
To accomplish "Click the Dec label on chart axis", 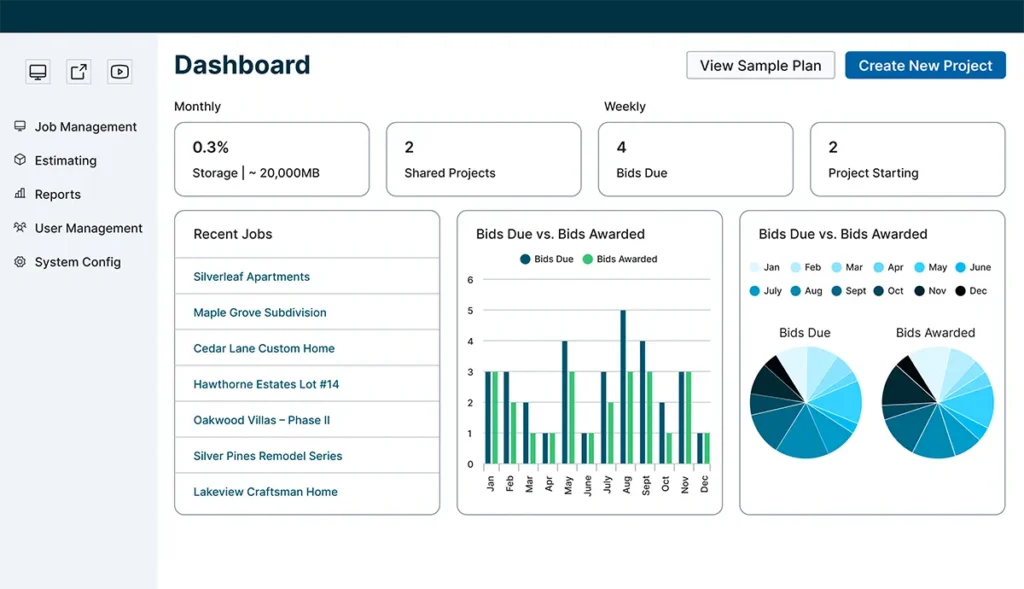I will click(x=704, y=484).
